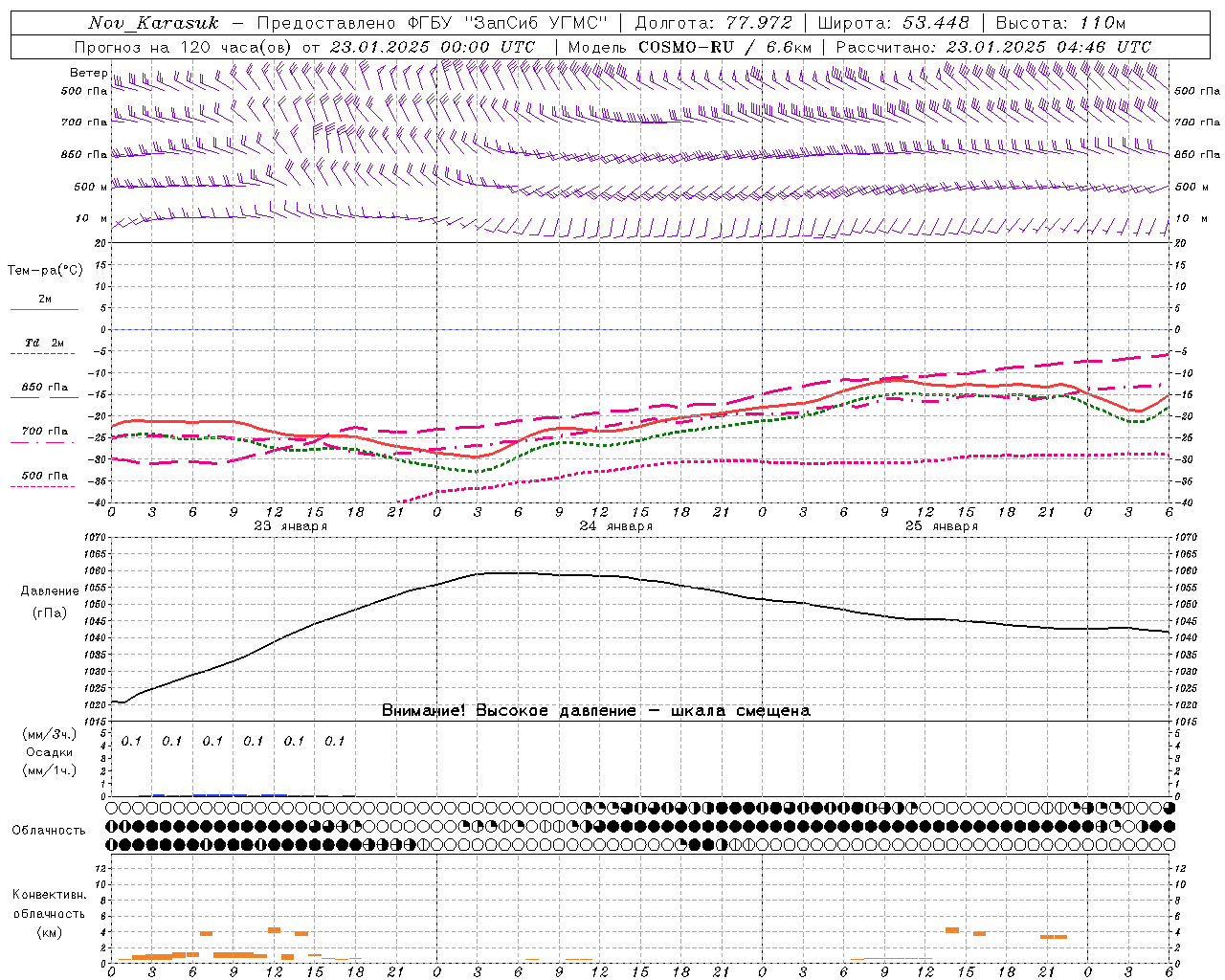Click the station title Nov_Karasuk
The image size is (1225, 980).
point(153,23)
